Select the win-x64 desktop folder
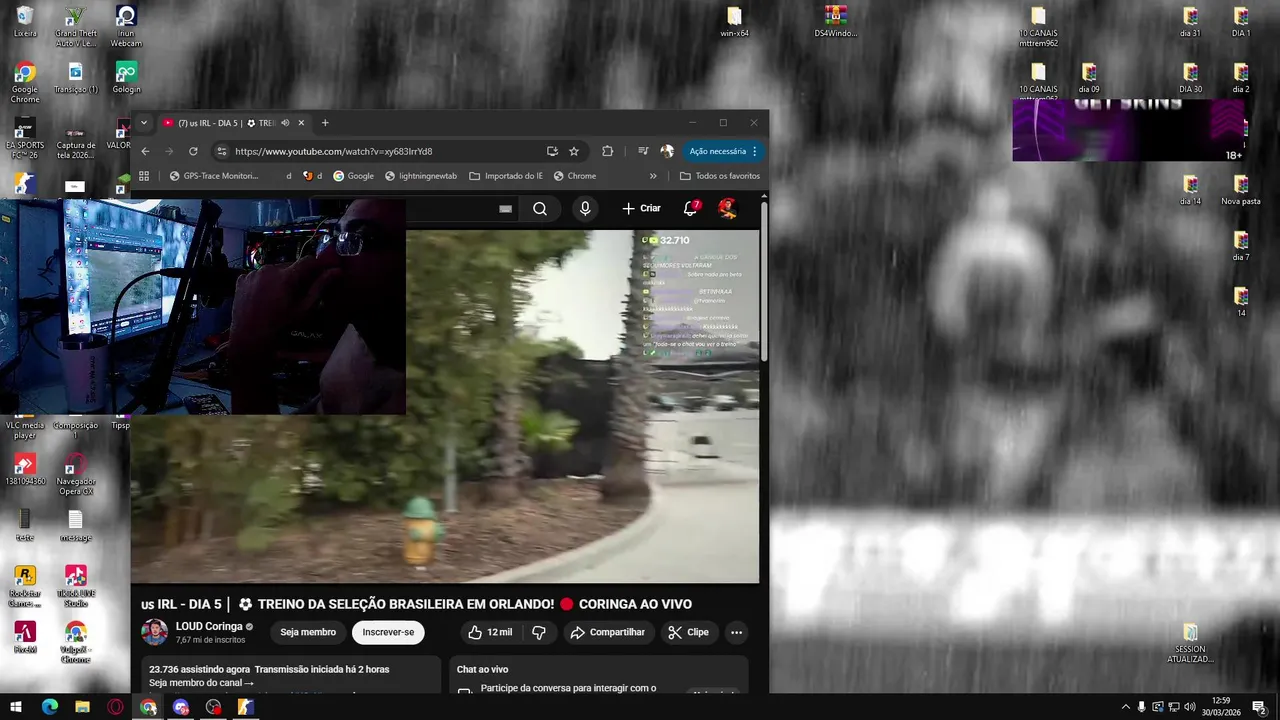This screenshot has height=720, width=1280. coord(734,22)
